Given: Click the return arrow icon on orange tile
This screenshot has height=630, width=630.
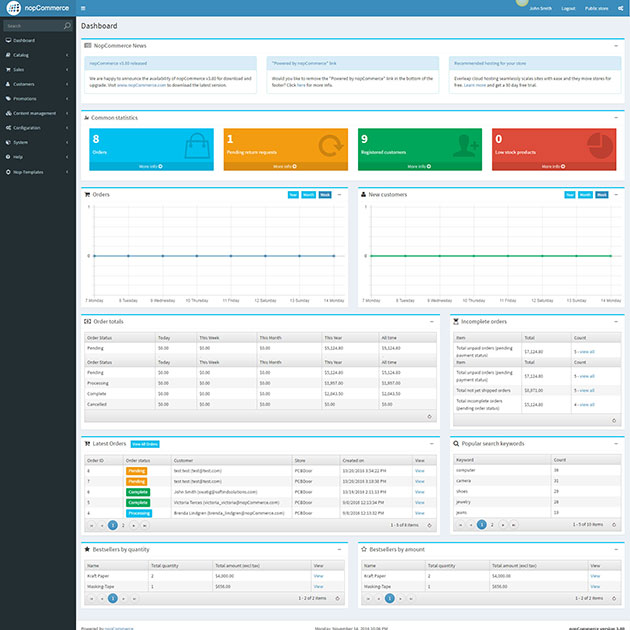Looking at the screenshot, I should click(330, 145).
